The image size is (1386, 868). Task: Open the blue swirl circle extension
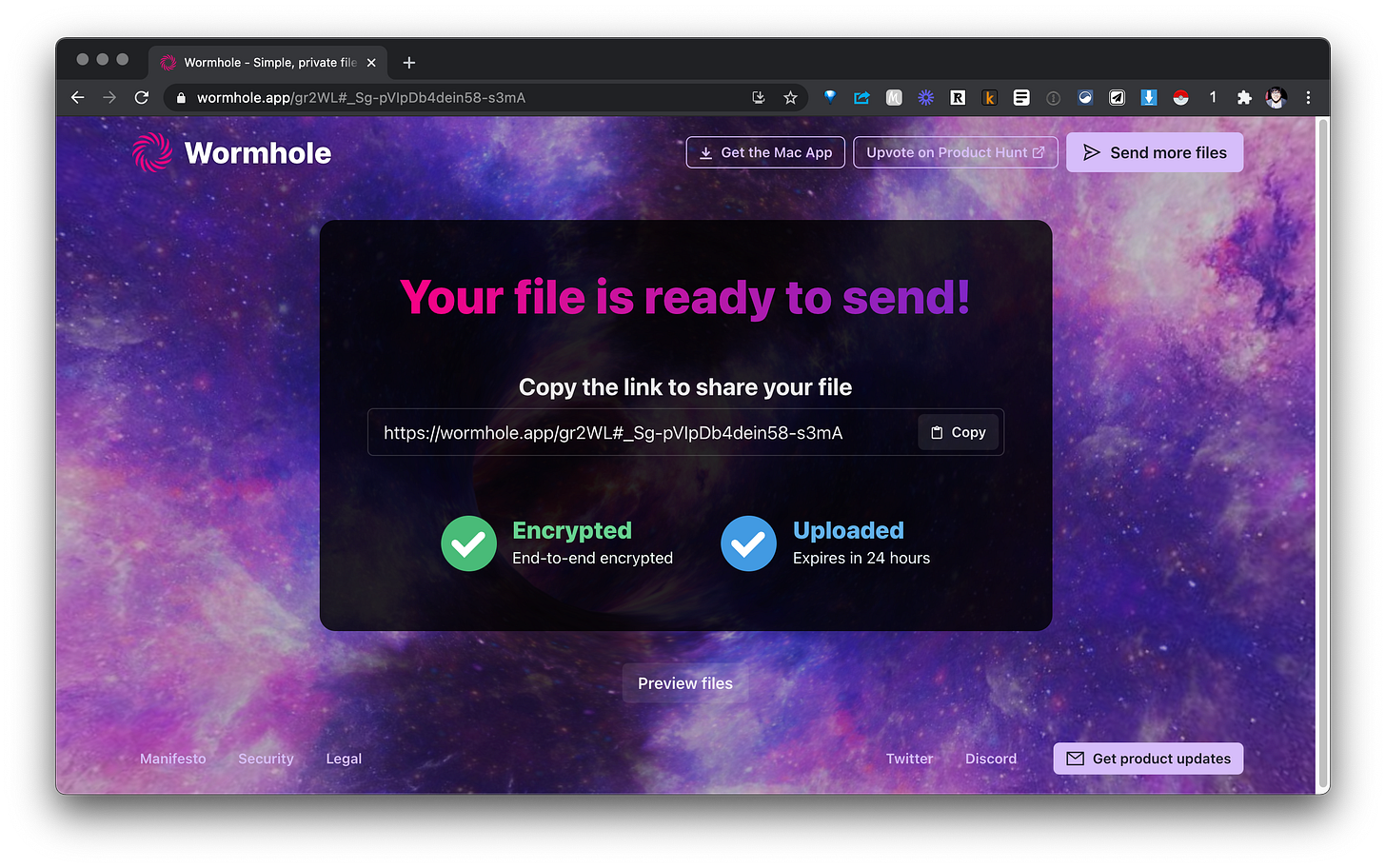click(x=1085, y=97)
